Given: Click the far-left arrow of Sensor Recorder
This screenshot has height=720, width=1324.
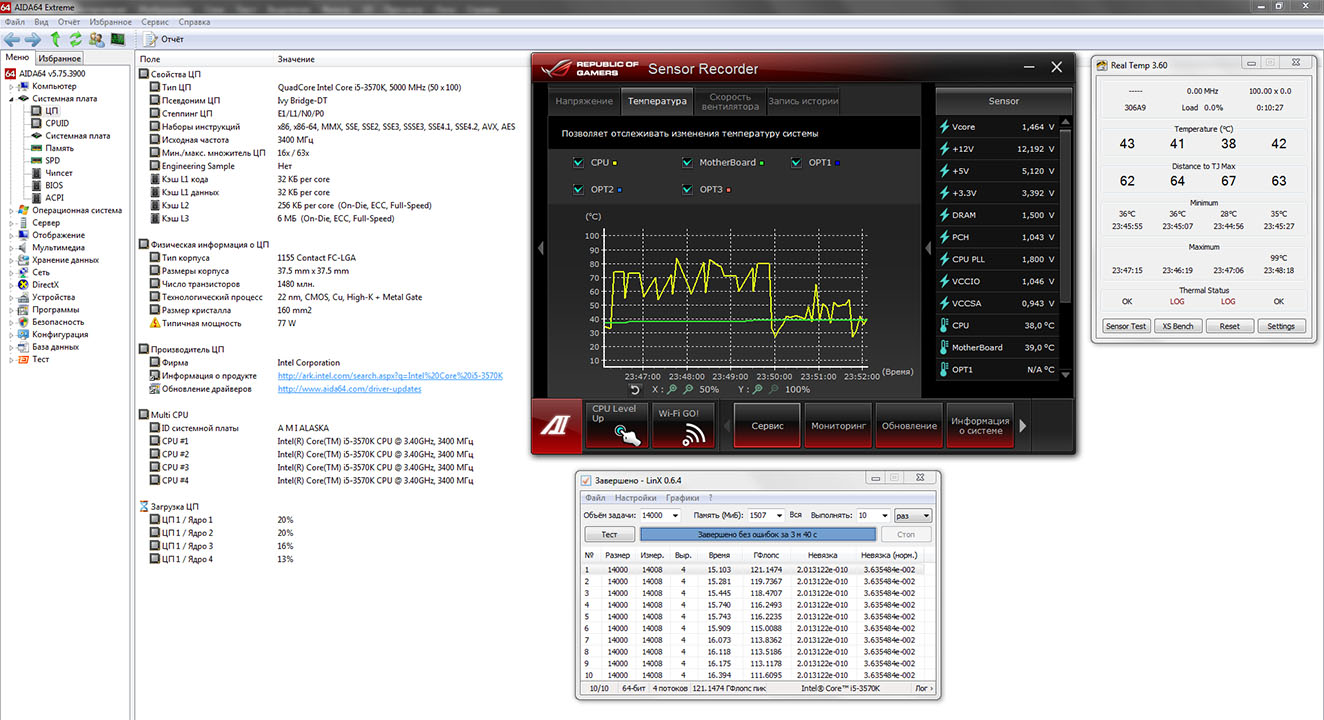Looking at the screenshot, I should point(540,248).
